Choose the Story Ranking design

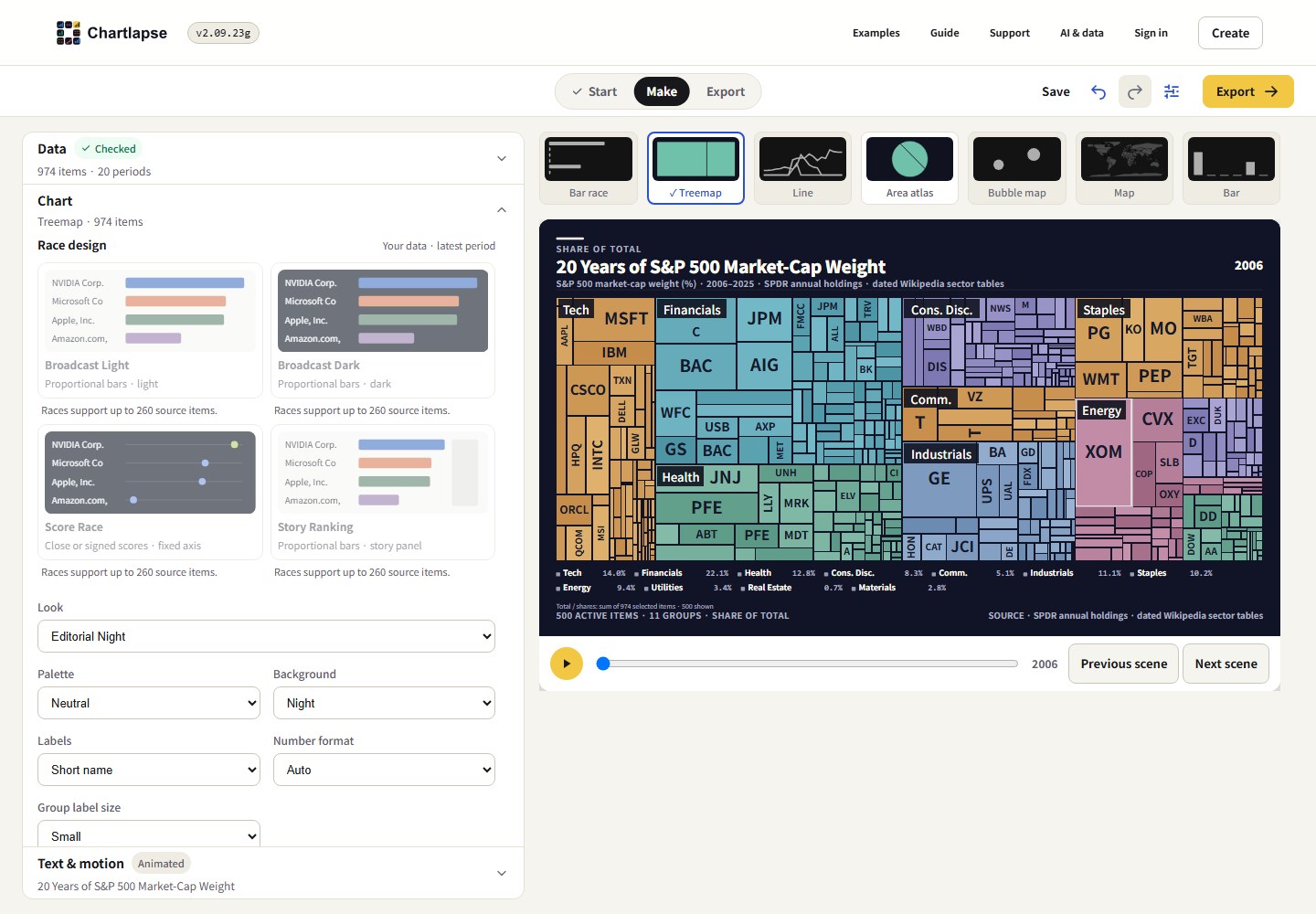click(383, 493)
